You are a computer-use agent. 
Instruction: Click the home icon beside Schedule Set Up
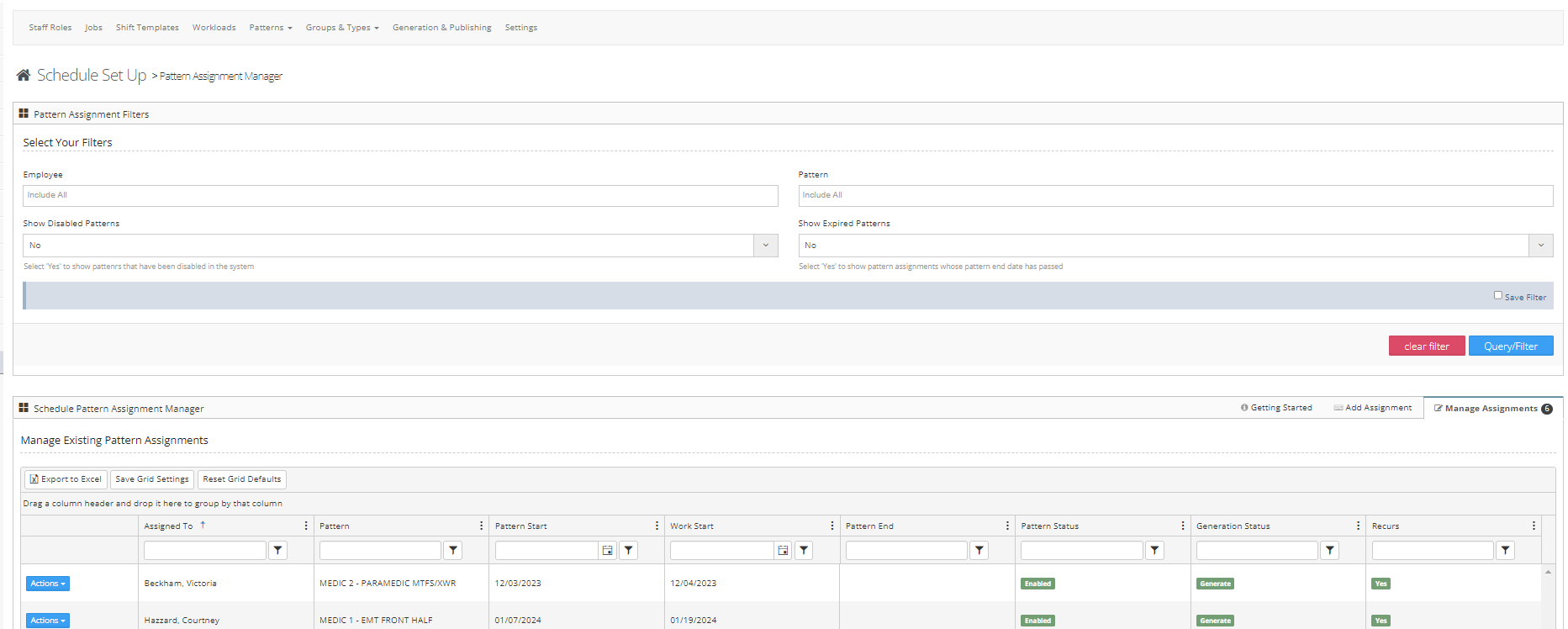tap(24, 75)
